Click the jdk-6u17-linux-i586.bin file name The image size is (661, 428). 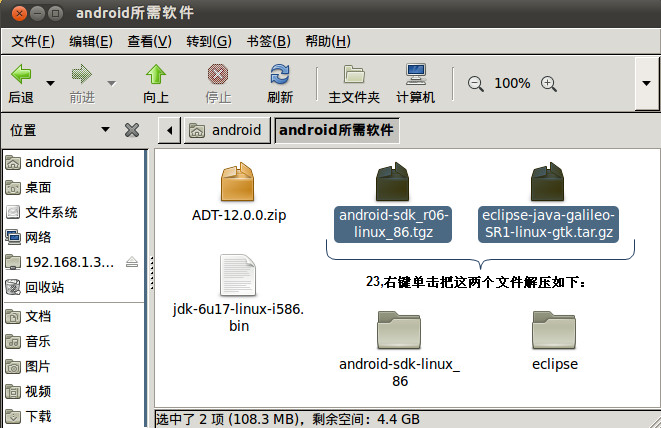click(x=239, y=317)
